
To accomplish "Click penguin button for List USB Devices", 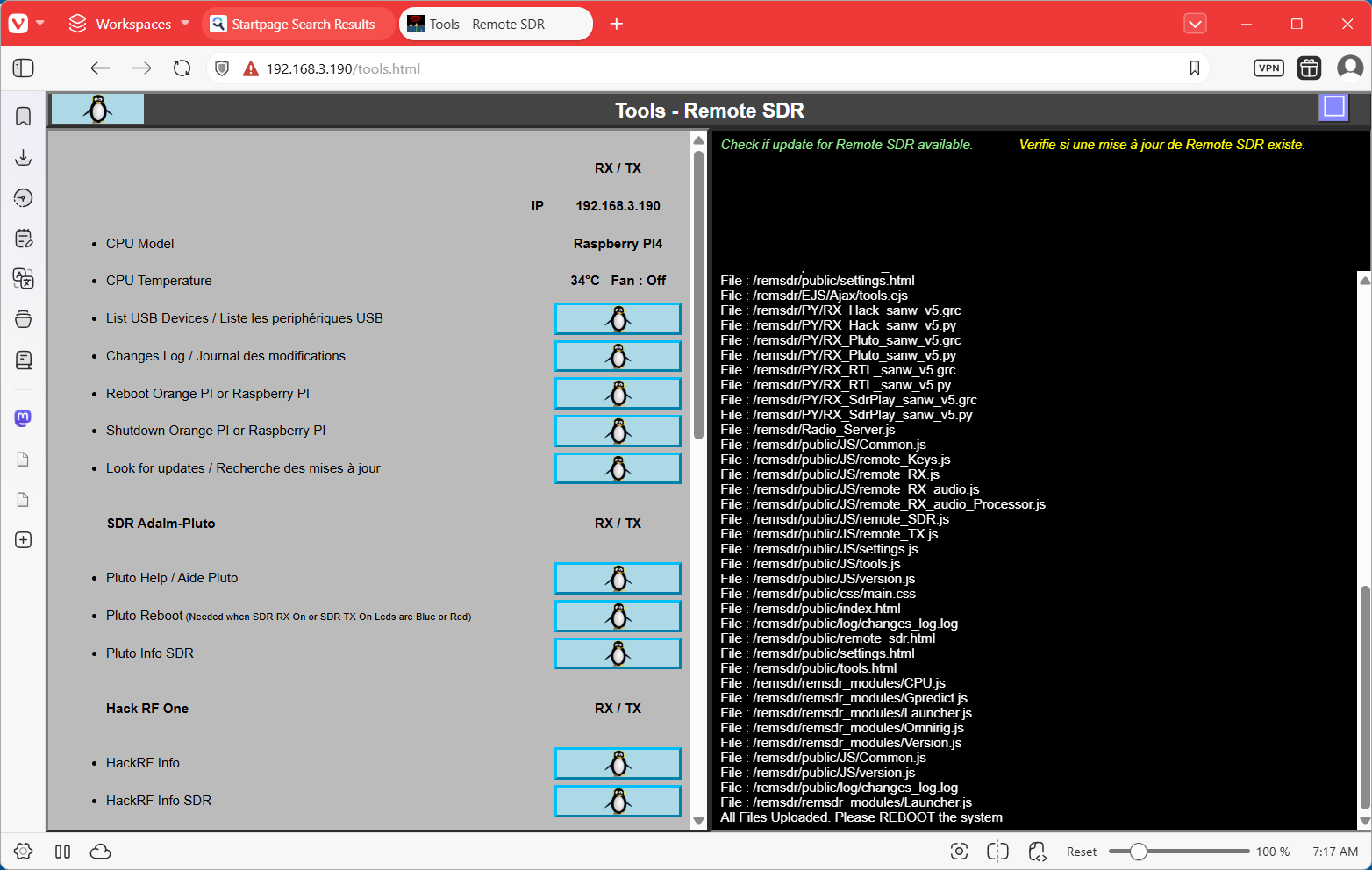I will (618, 319).
